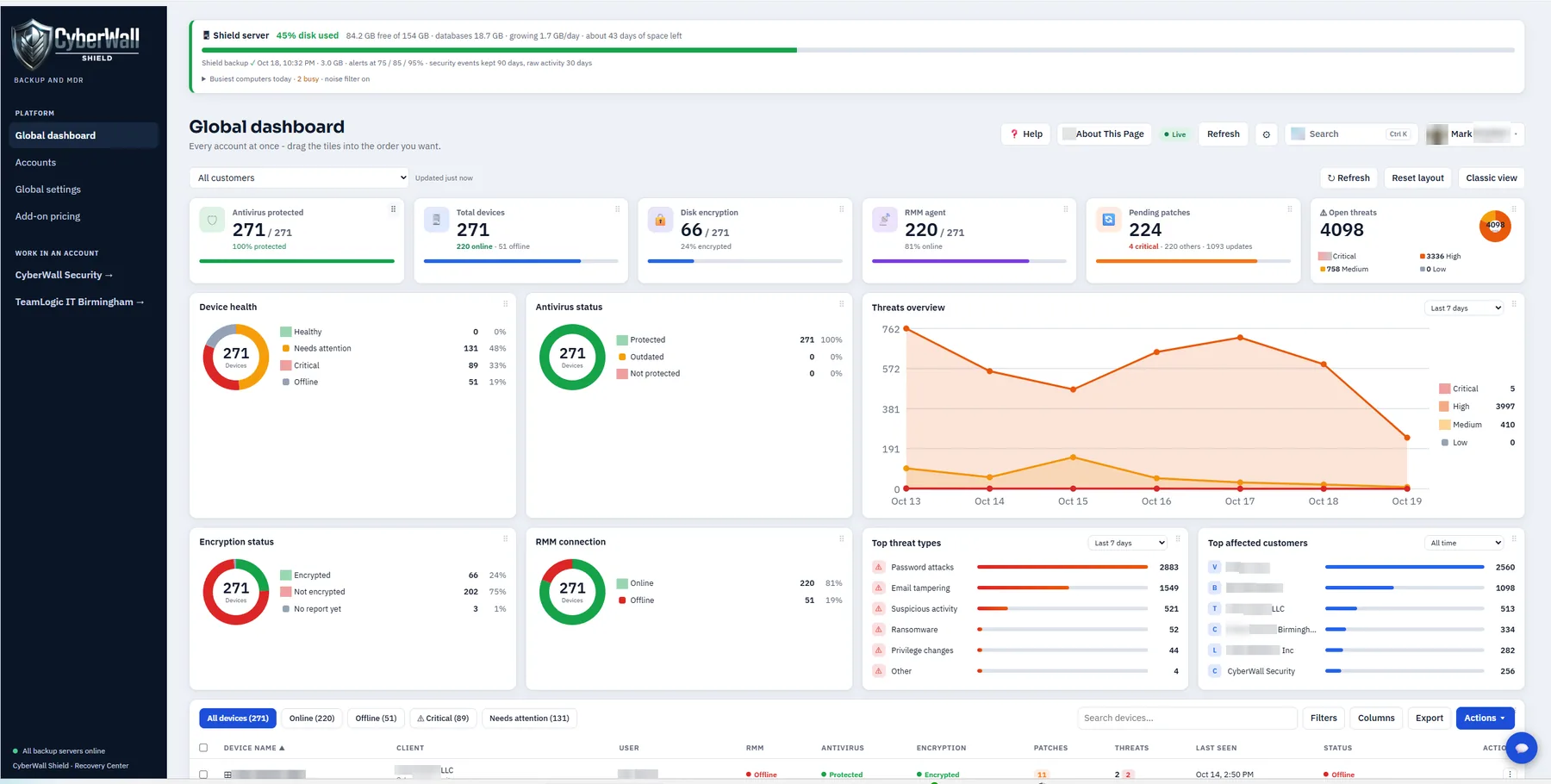Open the chat bubble widget
Viewport: 1551px width, 784px height.
pyautogui.click(x=1521, y=748)
